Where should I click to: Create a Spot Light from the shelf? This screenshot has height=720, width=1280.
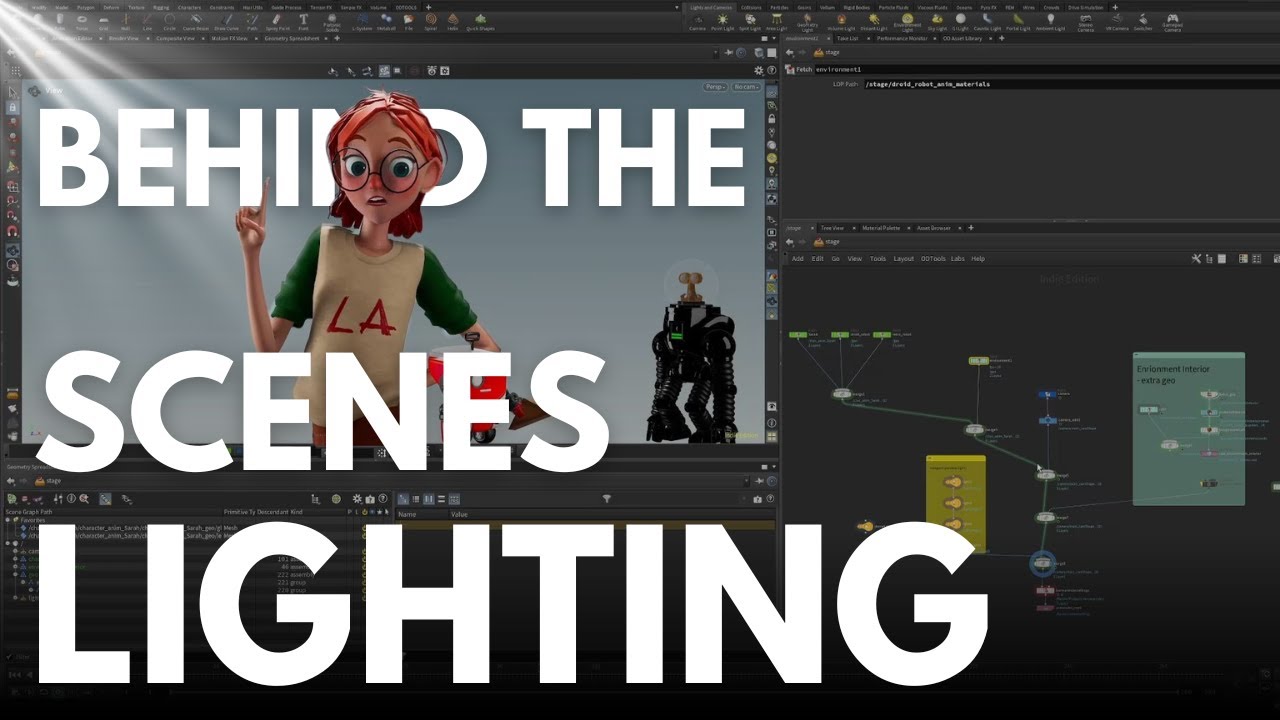click(750, 22)
